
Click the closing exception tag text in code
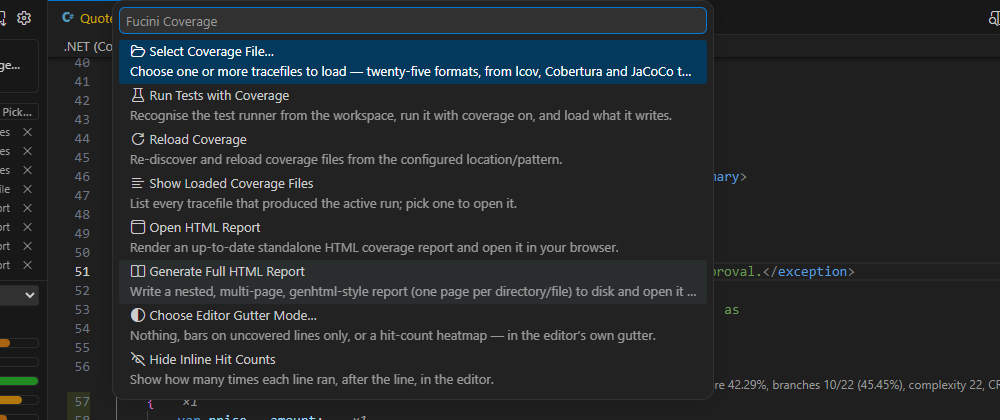click(807, 272)
